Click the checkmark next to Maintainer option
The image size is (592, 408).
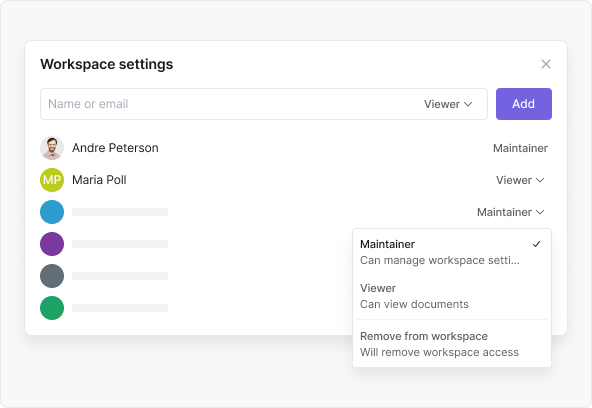tap(536, 244)
